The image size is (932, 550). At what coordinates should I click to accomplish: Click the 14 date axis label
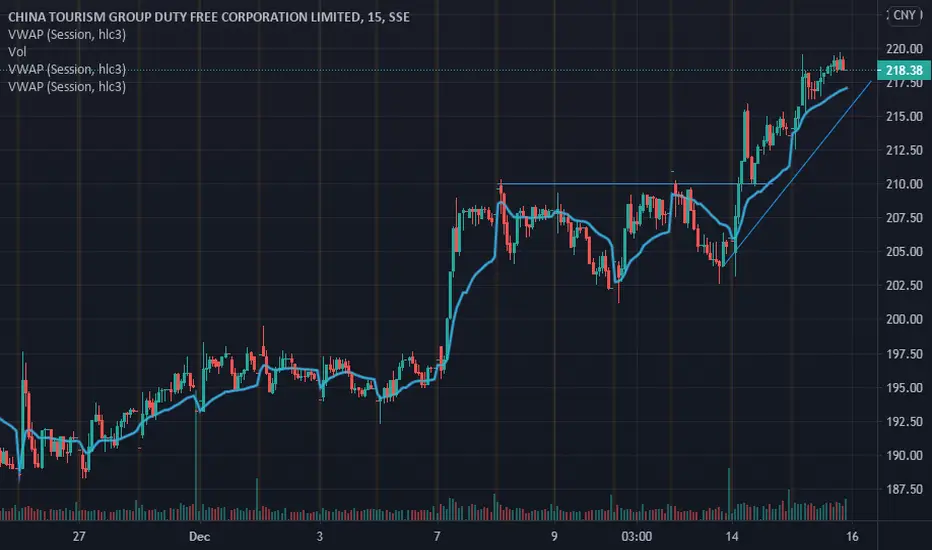(732, 536)
